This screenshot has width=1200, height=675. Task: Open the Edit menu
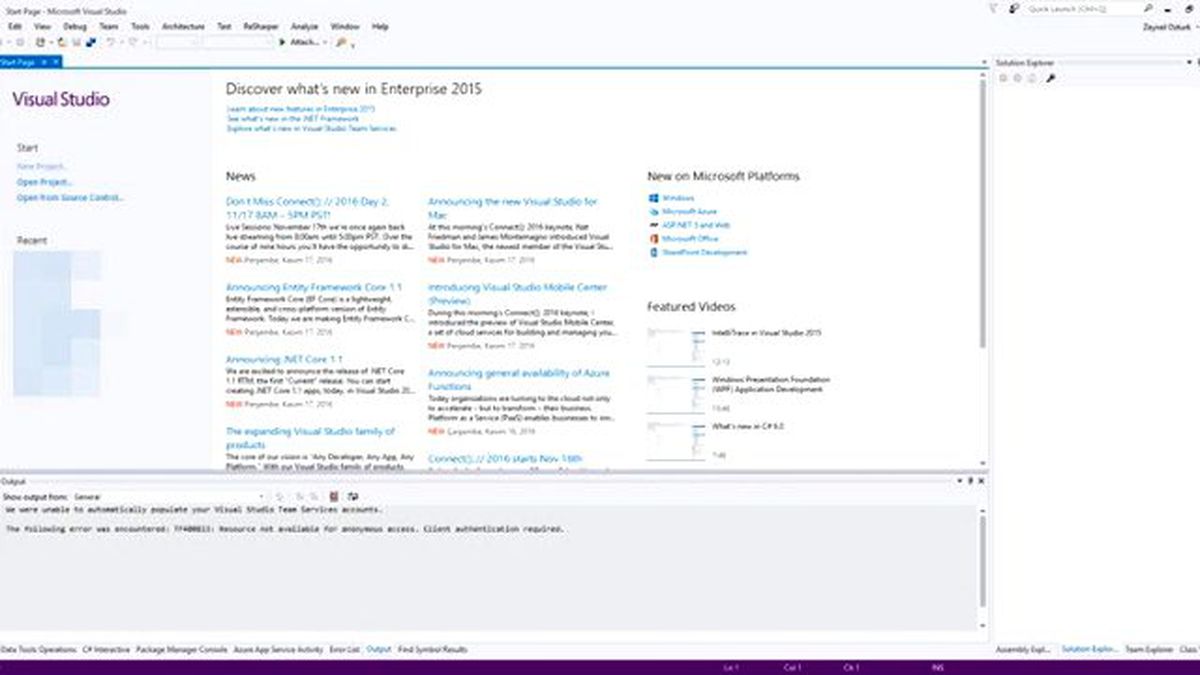[15, 26]
